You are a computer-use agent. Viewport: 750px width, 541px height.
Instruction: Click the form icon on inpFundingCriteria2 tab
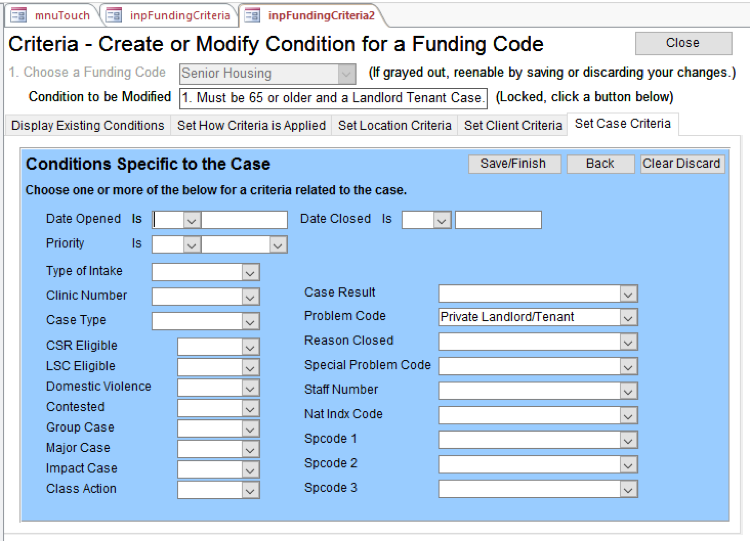click(251, 15)
